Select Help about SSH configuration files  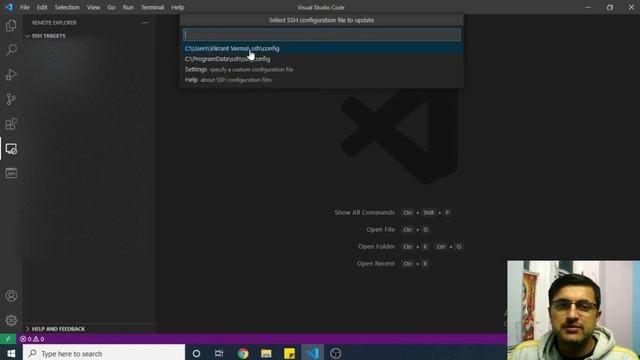coord(322,80)
